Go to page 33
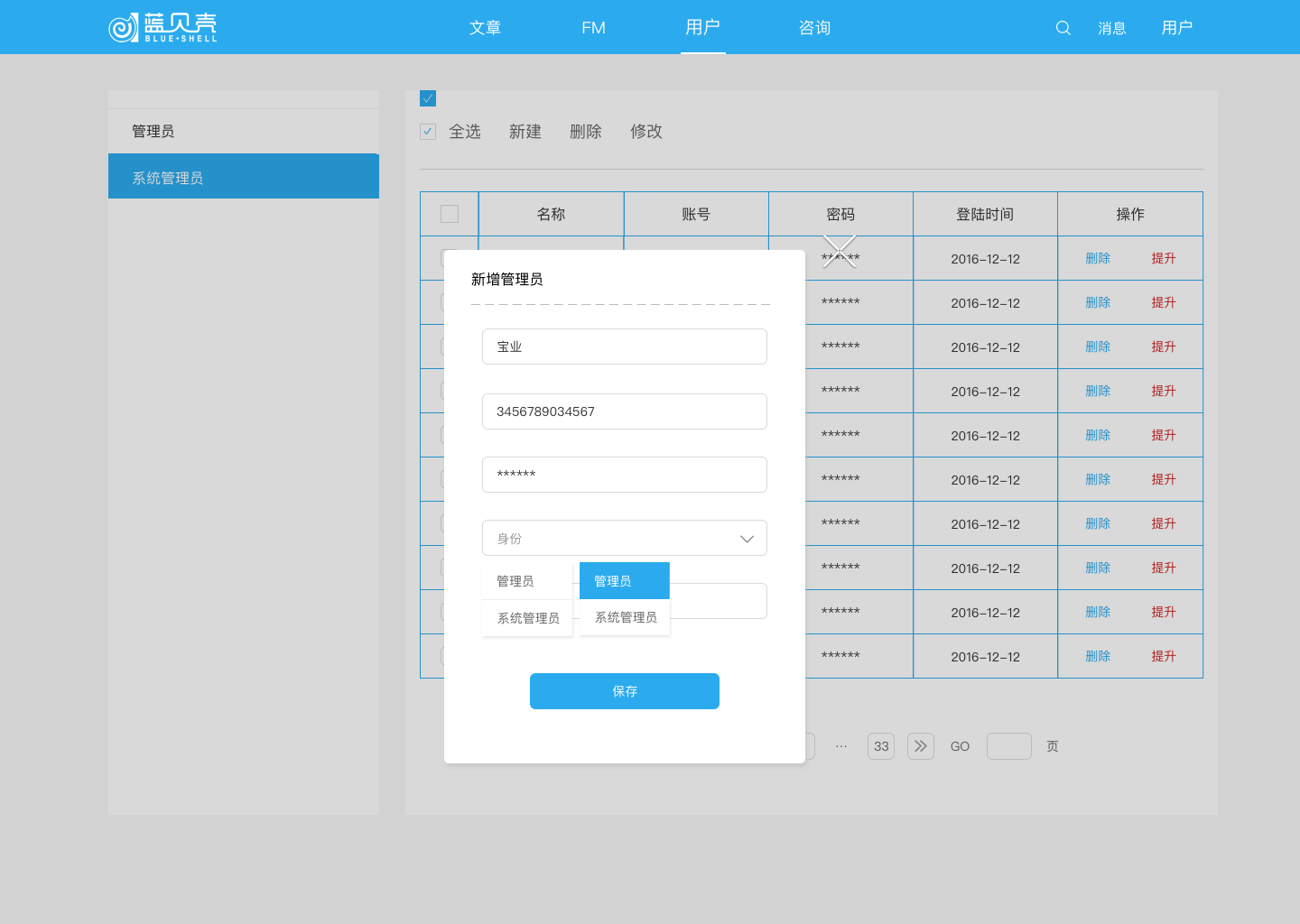Image resolution: width=1300 pixels, height=924 pixels. point(881,746)
